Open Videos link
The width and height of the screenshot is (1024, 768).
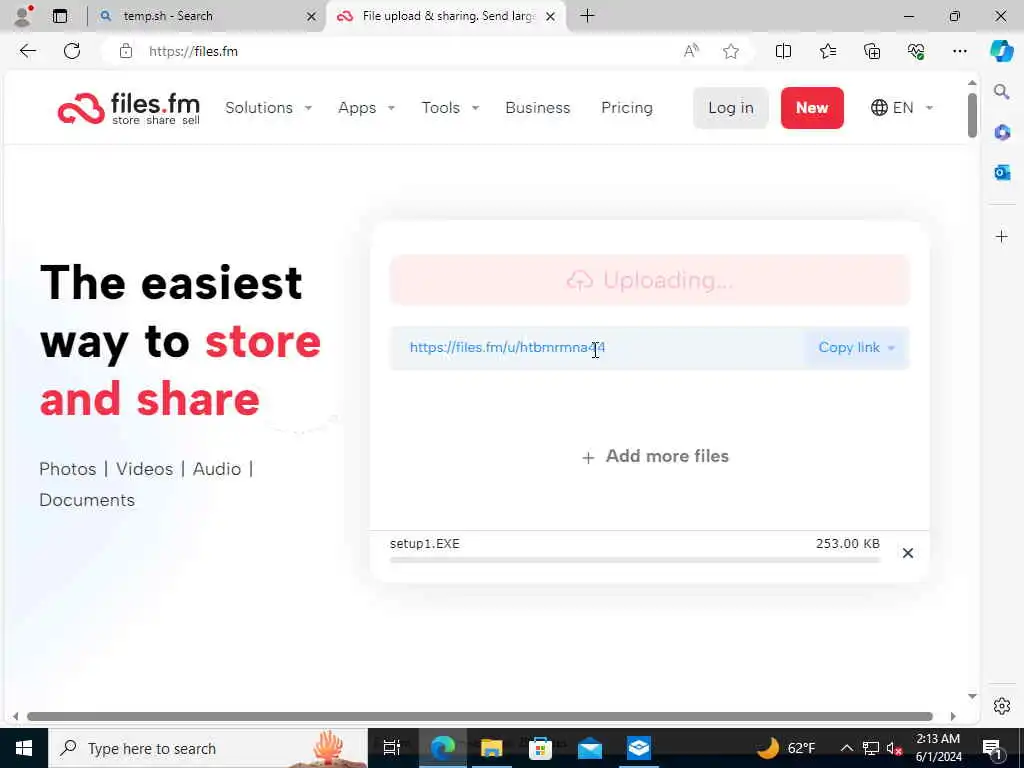tap(144, 469)
